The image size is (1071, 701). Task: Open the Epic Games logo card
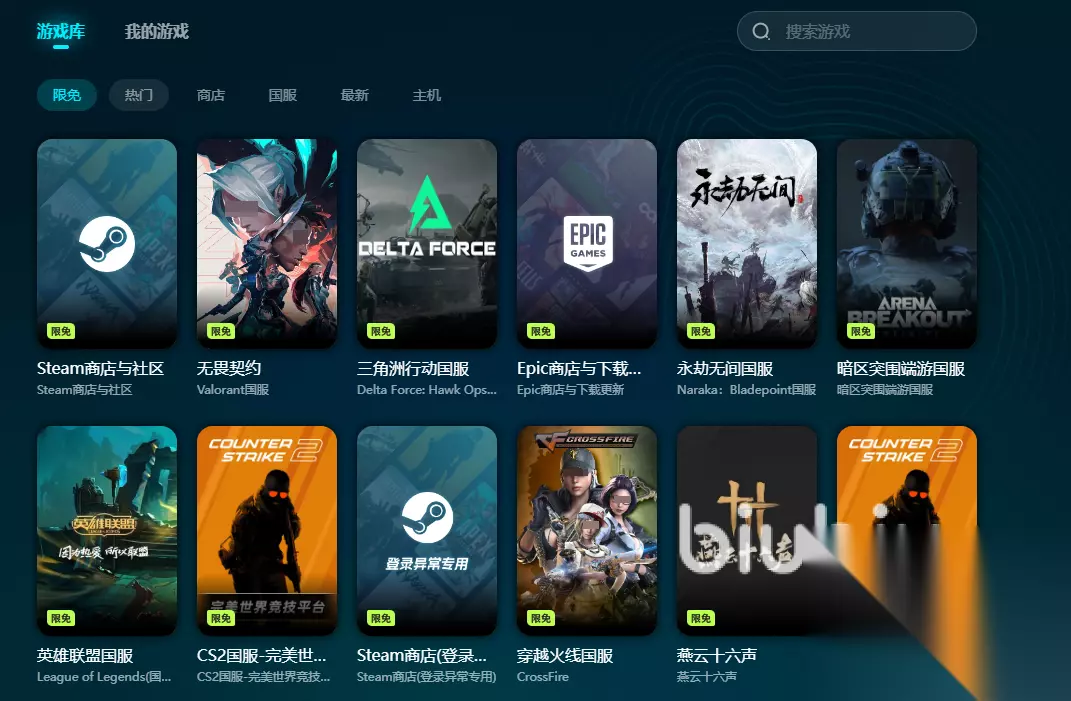[x=587, y=243]
